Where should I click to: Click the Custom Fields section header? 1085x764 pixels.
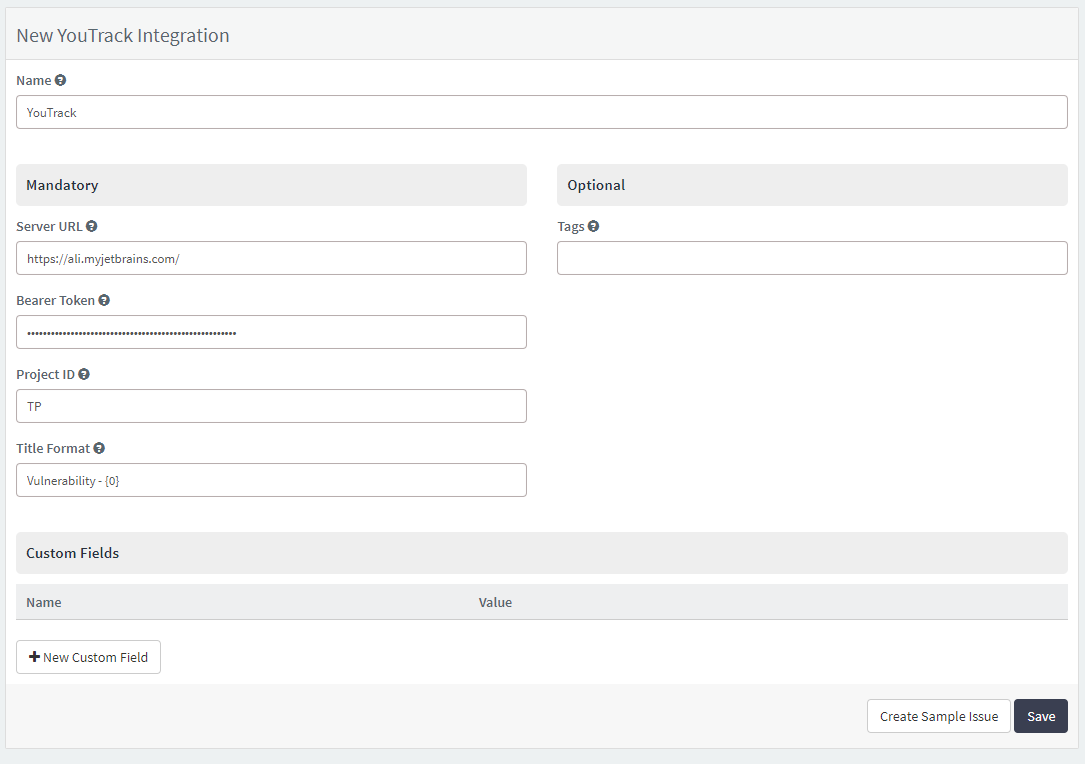(542, 553)
